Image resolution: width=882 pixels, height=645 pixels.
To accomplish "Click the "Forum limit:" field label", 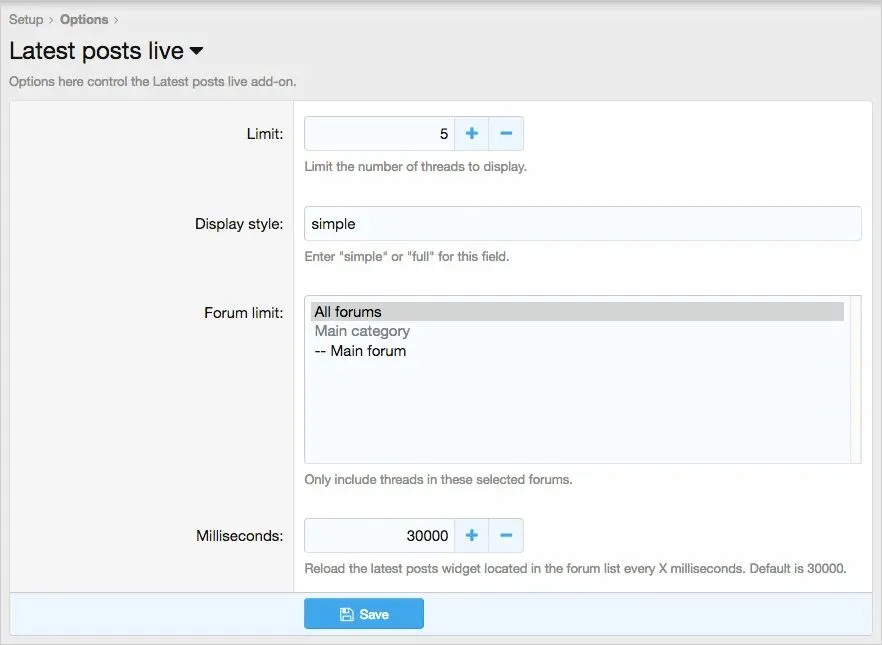I will tap(243, 312).
